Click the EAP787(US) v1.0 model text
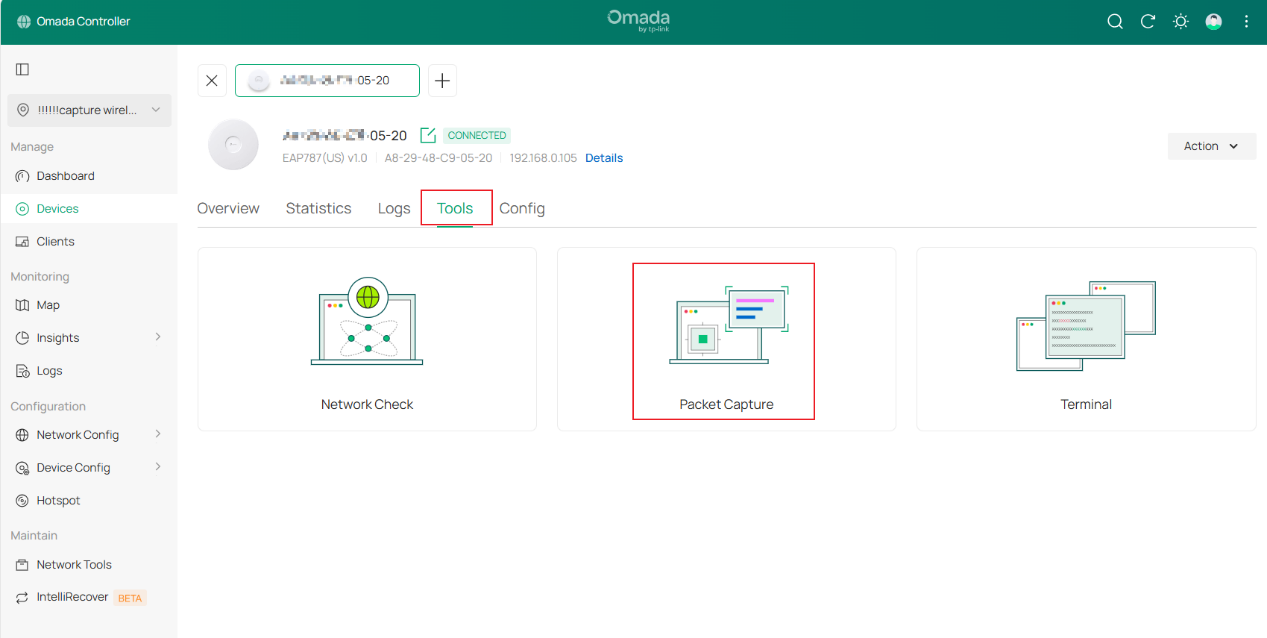The height and width of the screenshot is (638, 1267). point(325,158)
